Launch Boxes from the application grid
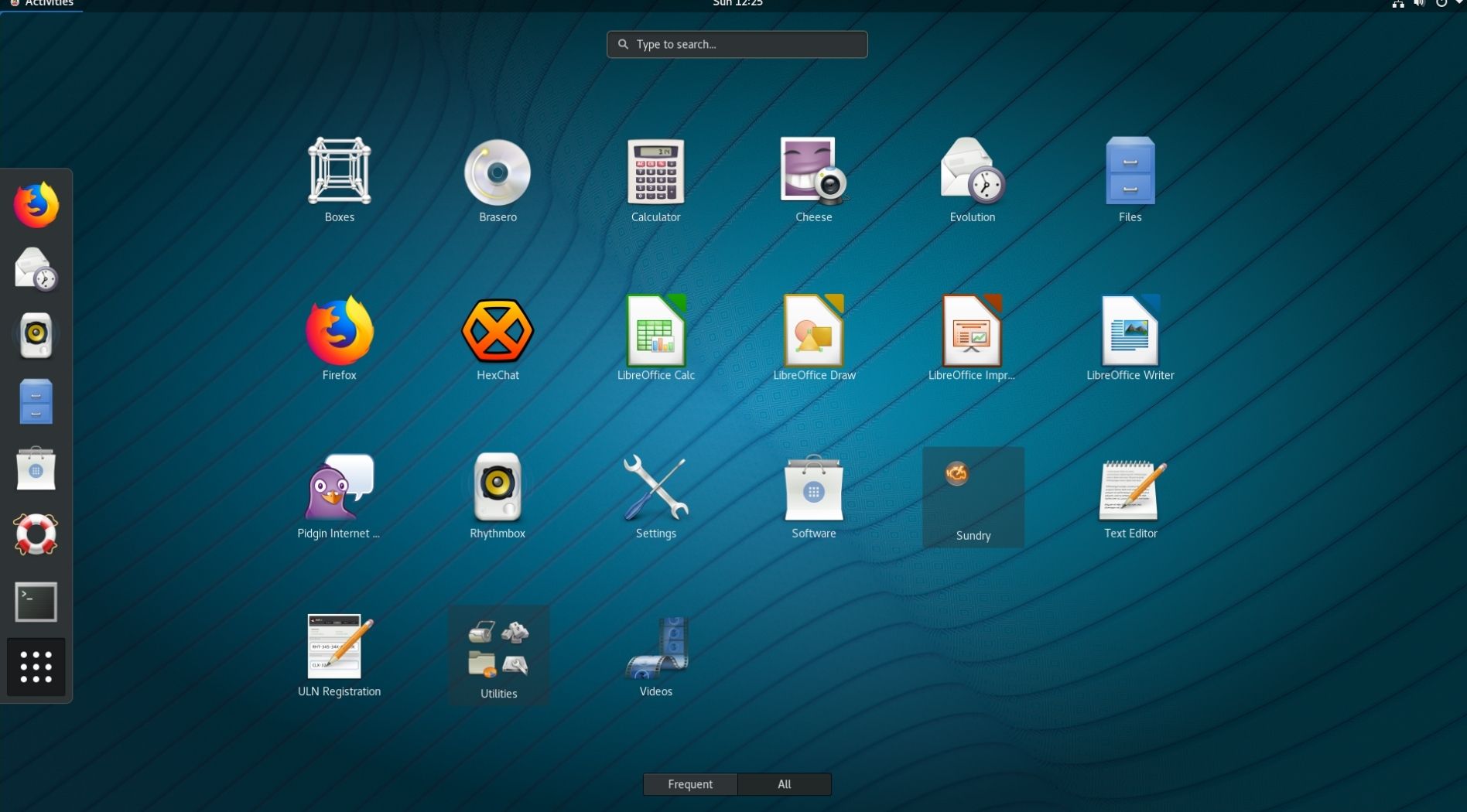Screen dimensions: 1467x812 click(339, 180)
